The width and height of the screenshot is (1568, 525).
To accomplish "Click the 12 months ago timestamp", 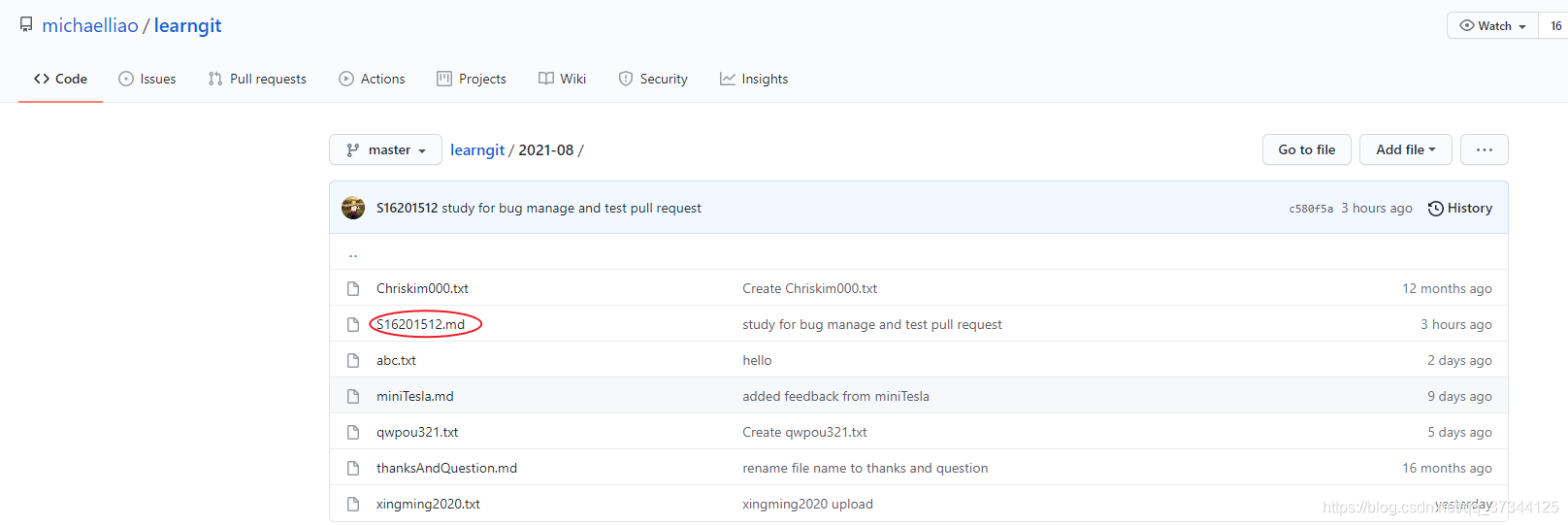I will click(x=1447, y=288).
